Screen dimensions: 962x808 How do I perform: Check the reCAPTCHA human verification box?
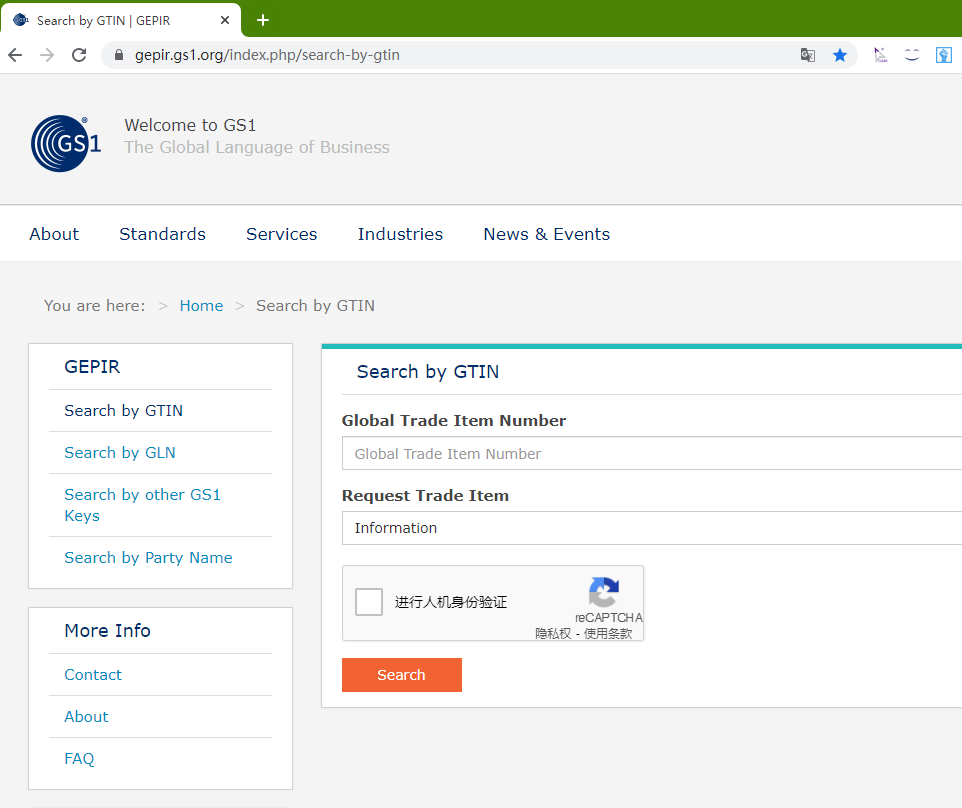tap(369, 602)
